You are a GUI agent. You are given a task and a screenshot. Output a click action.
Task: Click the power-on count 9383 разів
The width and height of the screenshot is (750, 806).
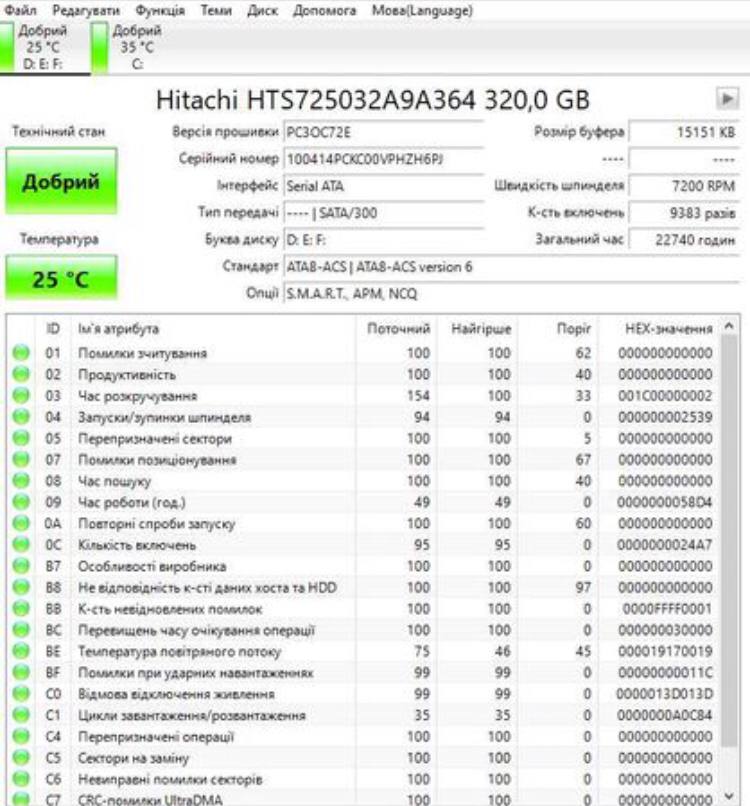[x=684, y=213]
